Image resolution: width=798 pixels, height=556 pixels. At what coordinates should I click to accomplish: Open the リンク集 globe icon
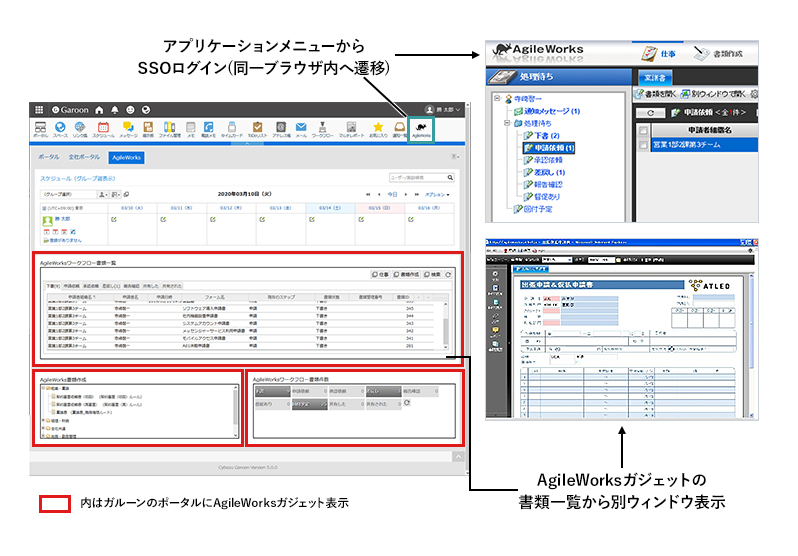pyautogui.click(x=80, y=129)
